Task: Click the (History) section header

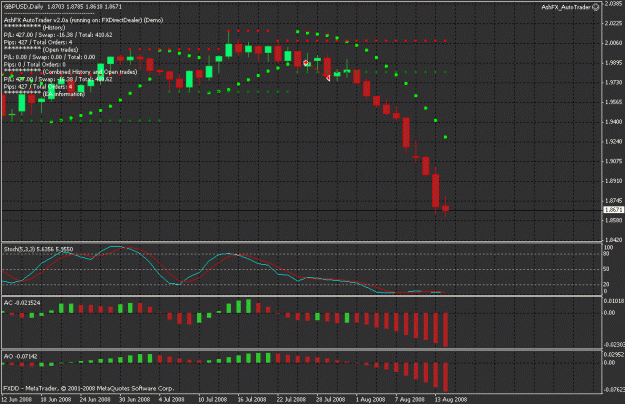Action: 54,27
